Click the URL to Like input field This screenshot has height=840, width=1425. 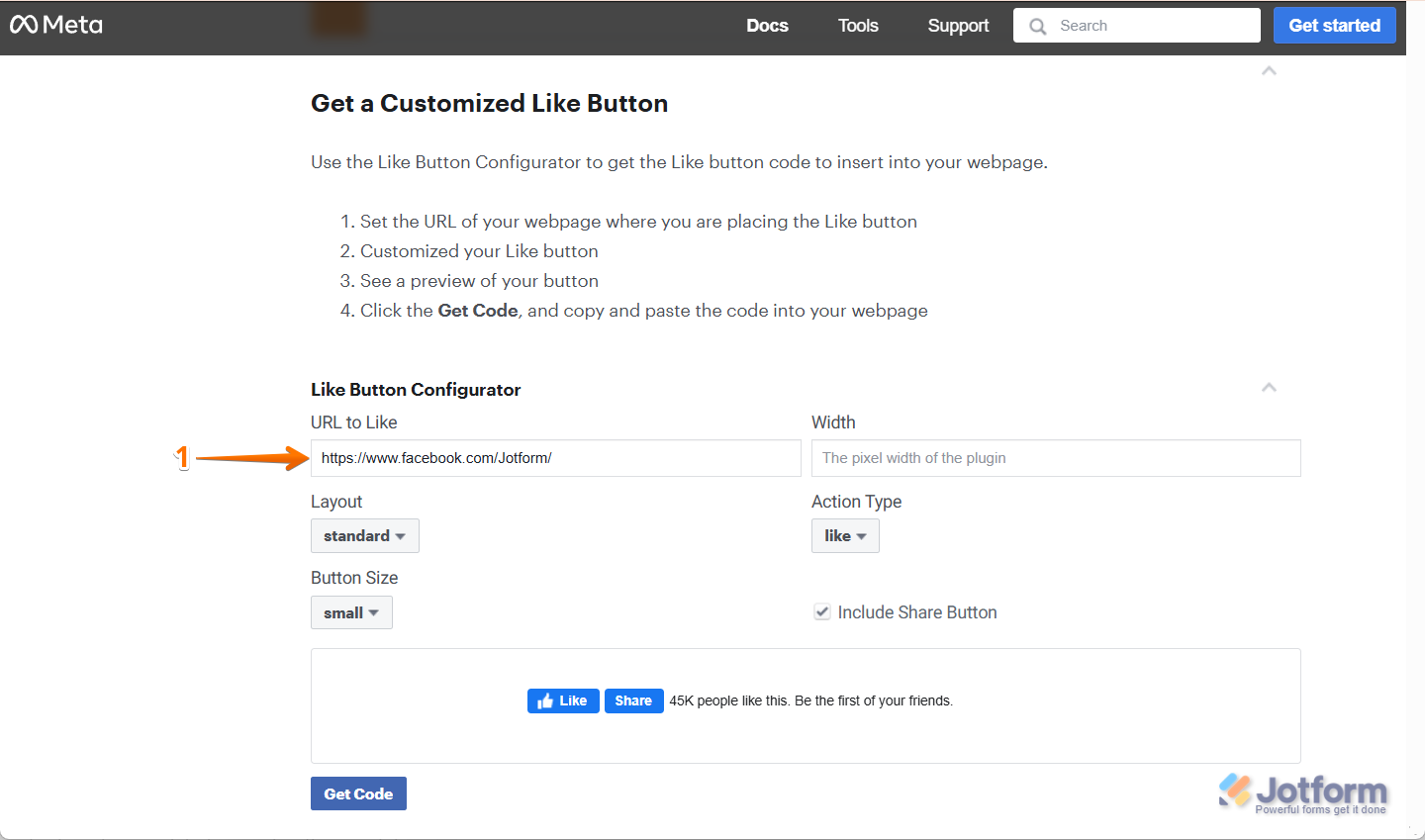554,458
